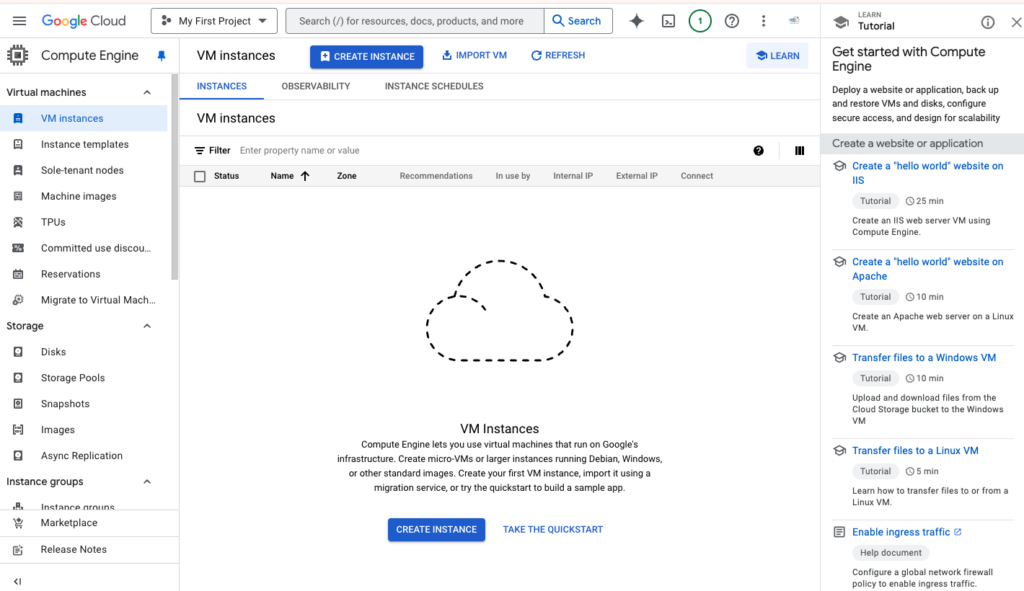Click the Status column header
Screen dimensions: 1024x591
(x=227, y=176)
